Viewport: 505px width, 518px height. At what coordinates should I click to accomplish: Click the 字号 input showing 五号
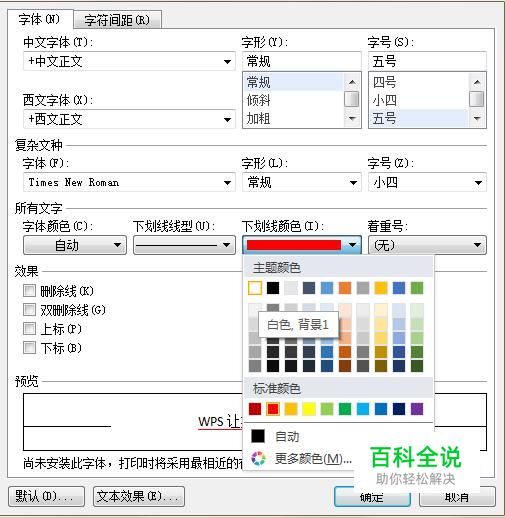[427, 61]
